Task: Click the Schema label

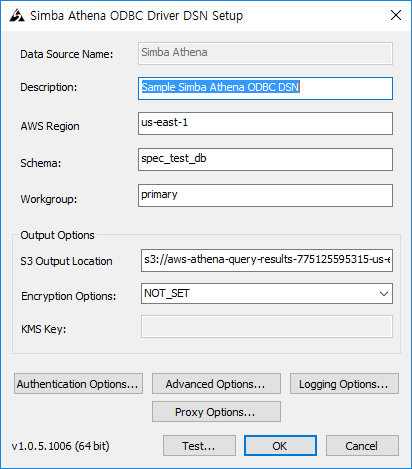Action: [x=41, y=163]
